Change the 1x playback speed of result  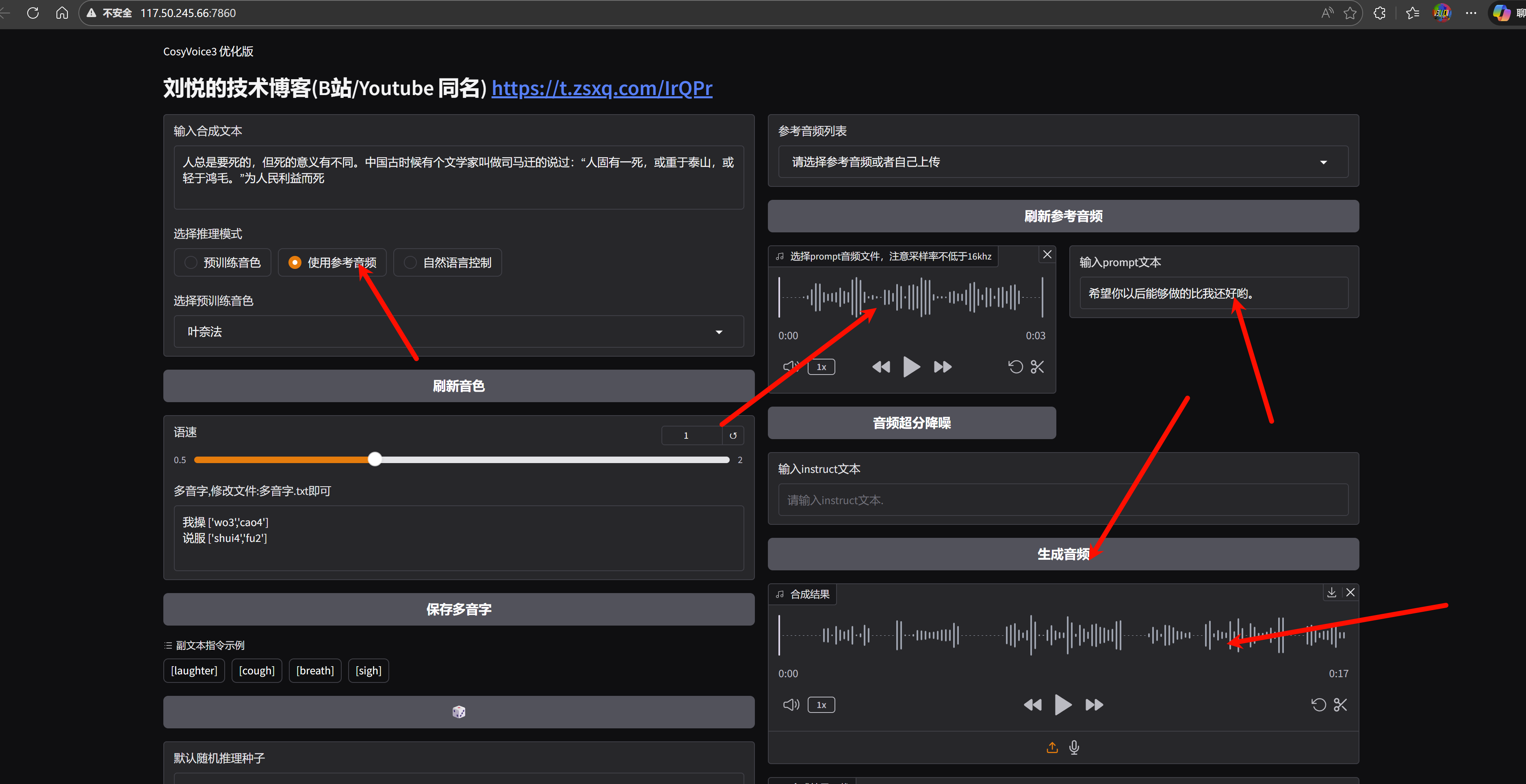[x=821, y=705]
